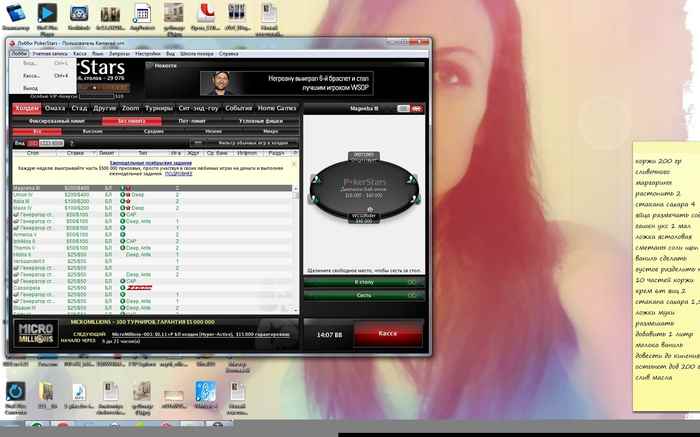Filter stakes by Микро
Screen dimensions: 700x437
271,132
